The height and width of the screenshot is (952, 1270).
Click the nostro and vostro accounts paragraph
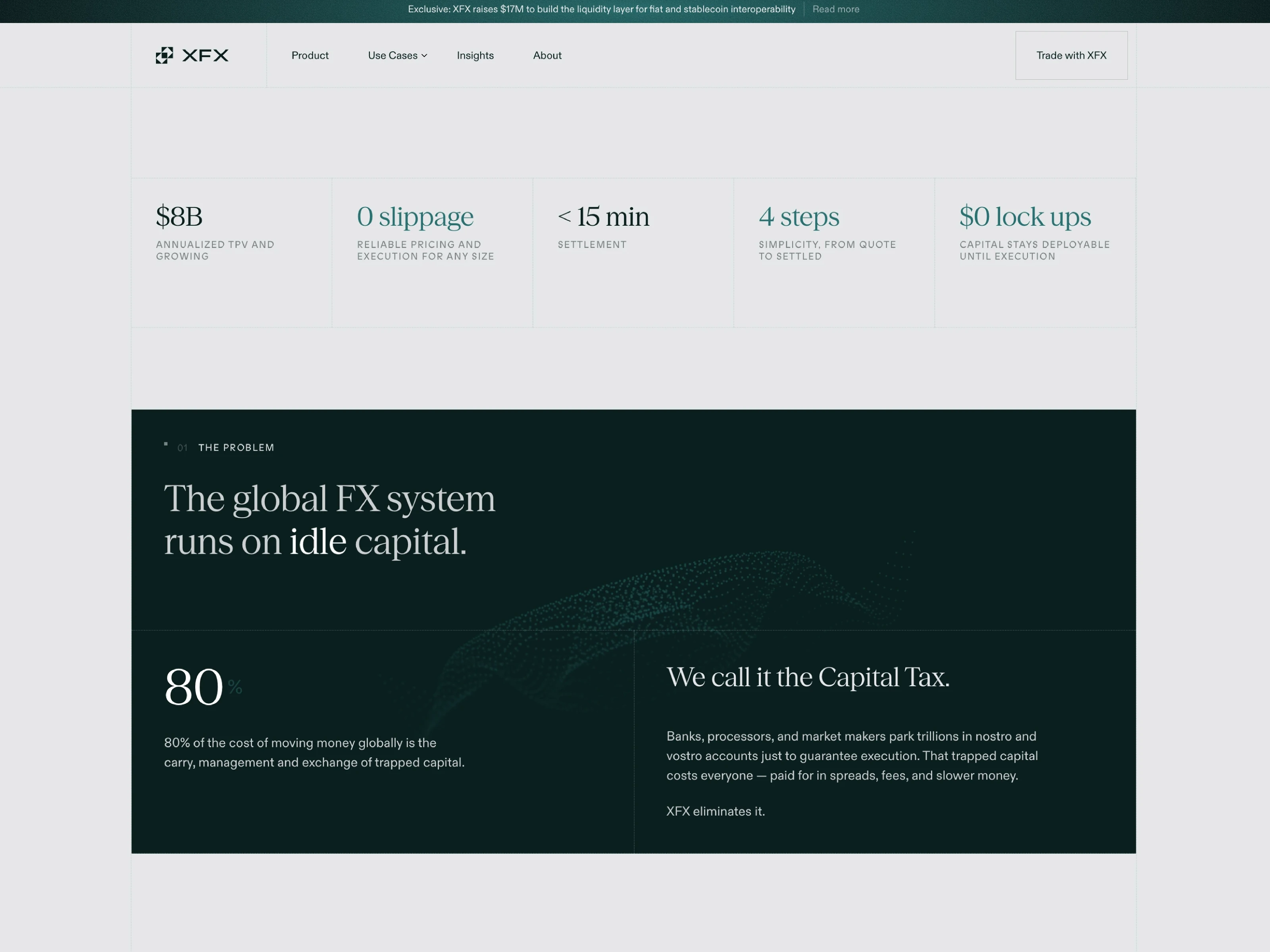coord(852,756)
